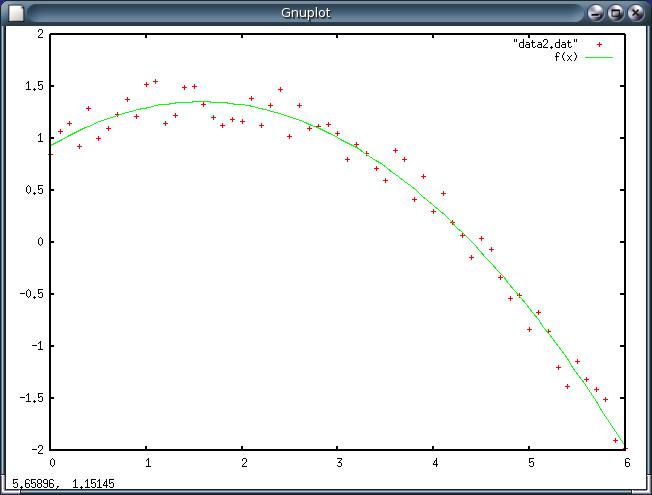652x495 pixels.
Task: Click the x-axis tick label 4
Action: pyautogui.click(x=435, y=462)
